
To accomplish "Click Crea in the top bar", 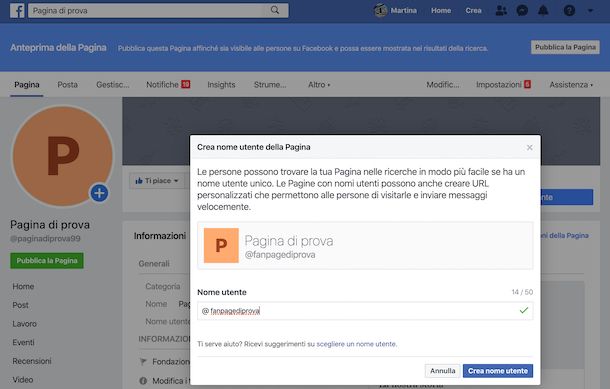I will click(473, 11).
